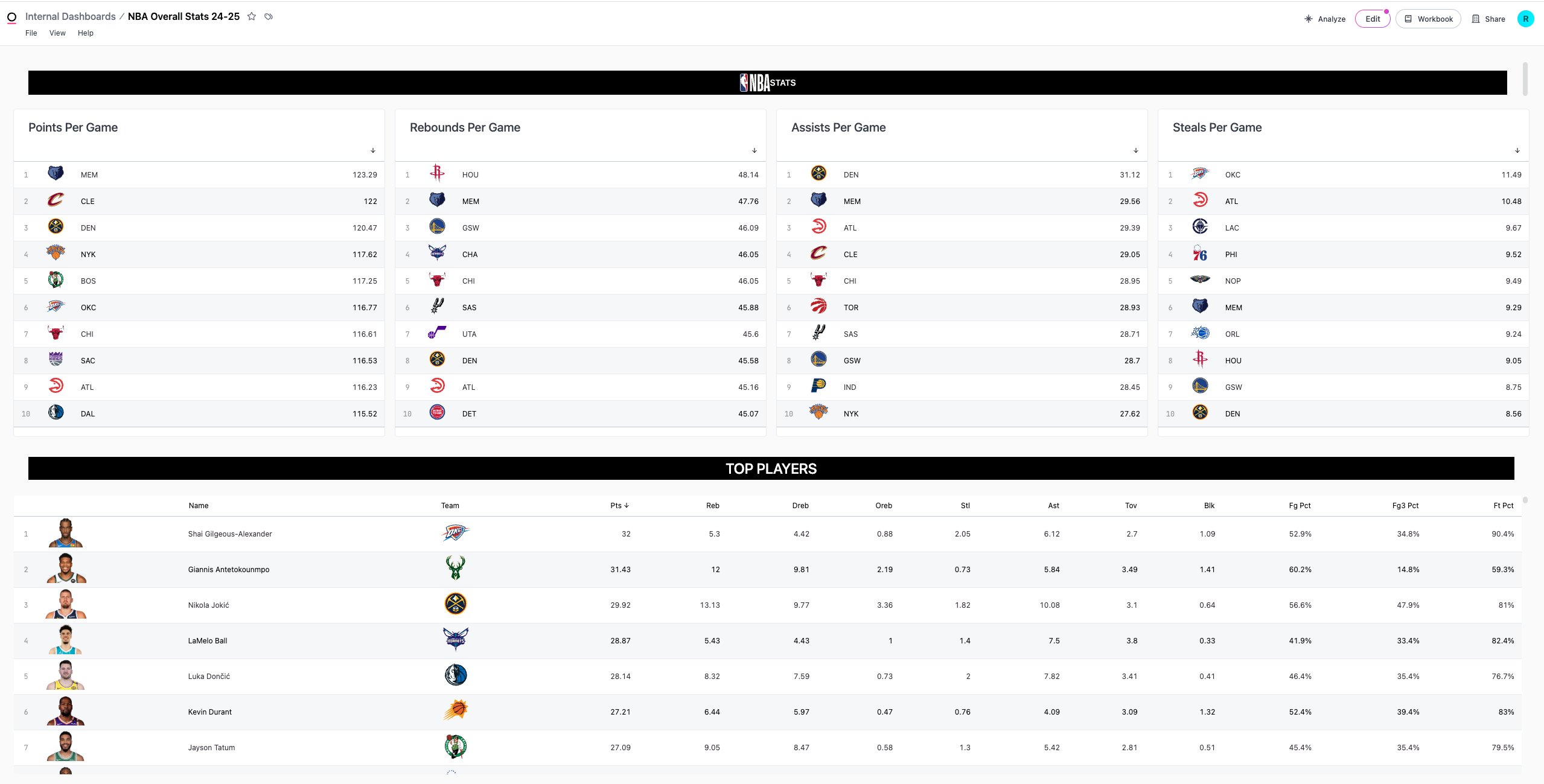Click the OKC Thunder logo in Steals
This screenshot has height=784, width=1544.
pyautogui.click(x=1200, y=174)
